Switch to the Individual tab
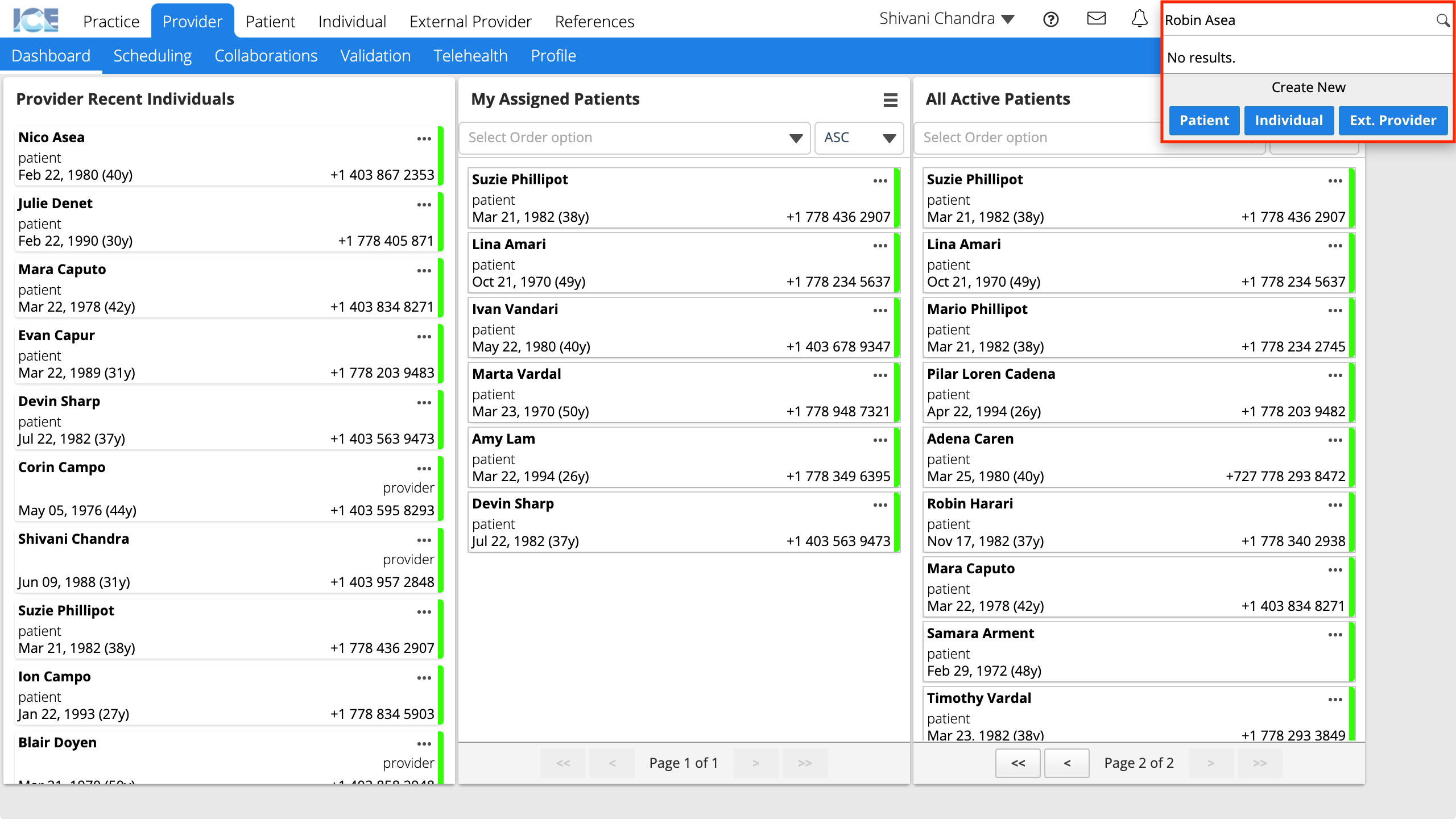 click(x=352, y=22)
